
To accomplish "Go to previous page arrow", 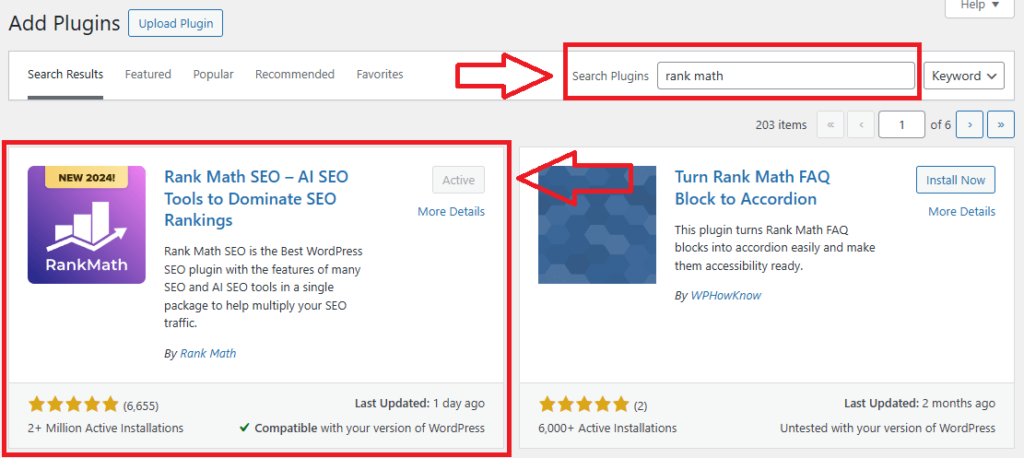I will click(861, 125).
